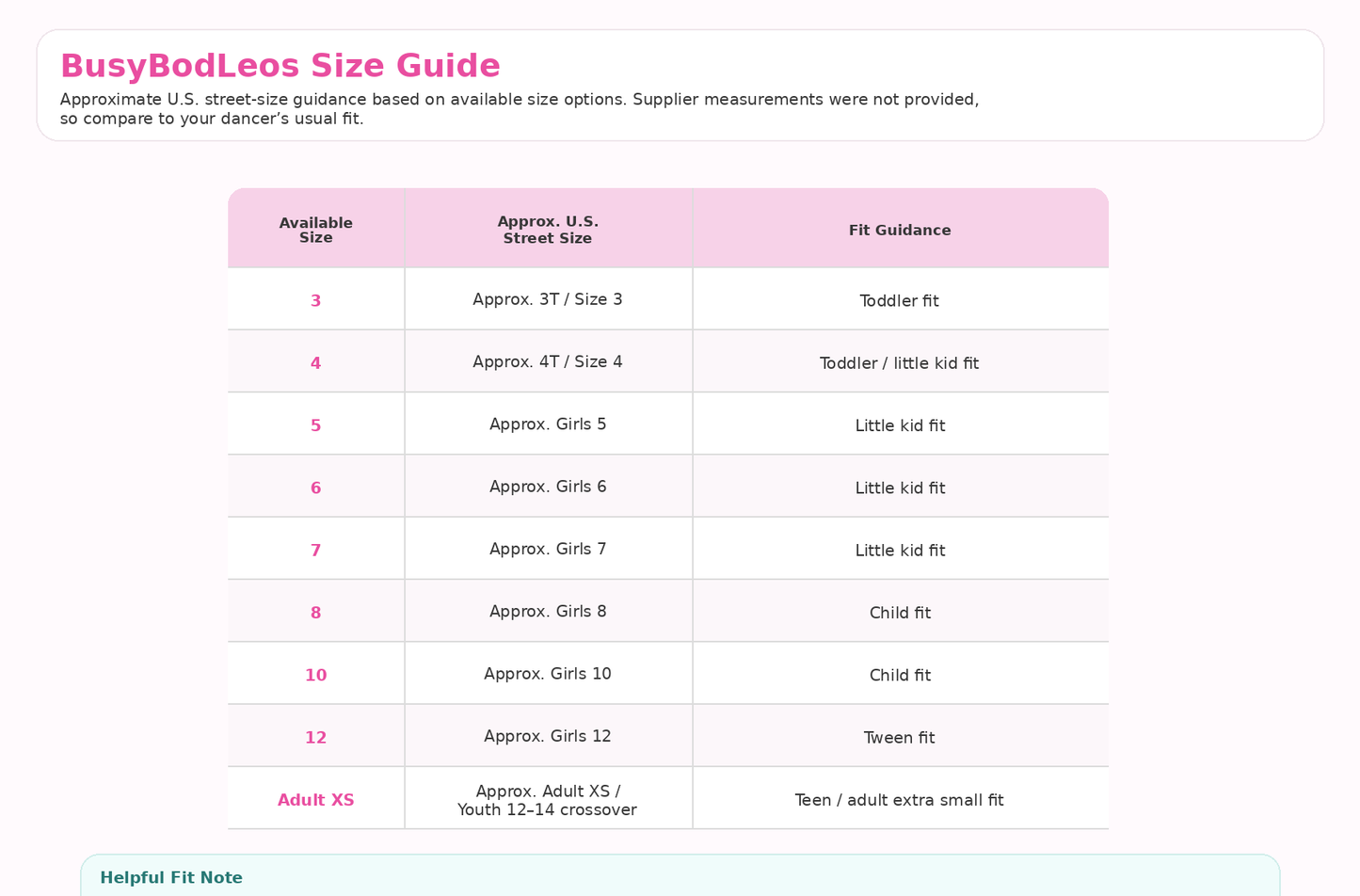The width and height of the screenshot is (1360, 896).
Task: Click the size 8 row label
Action: click(x=315, y=613)
